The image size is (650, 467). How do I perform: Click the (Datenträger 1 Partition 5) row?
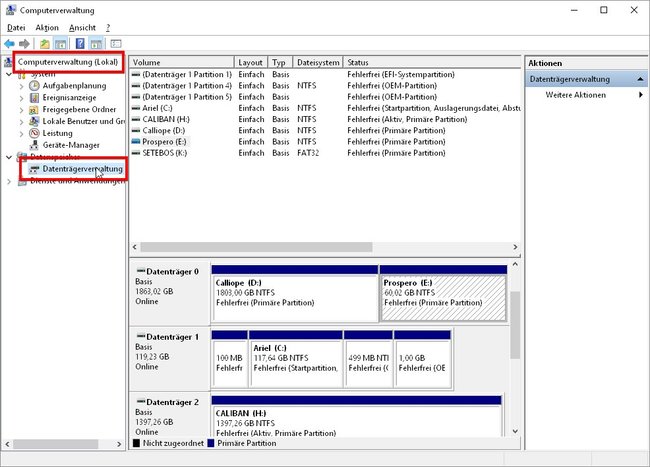click(325, 97)
